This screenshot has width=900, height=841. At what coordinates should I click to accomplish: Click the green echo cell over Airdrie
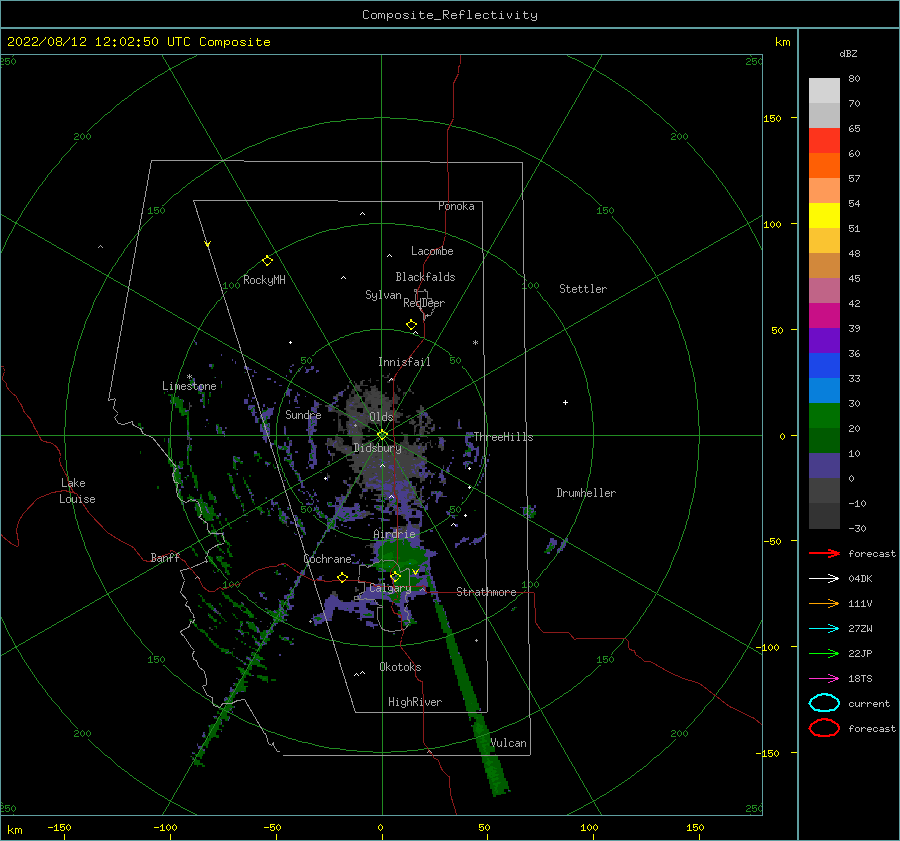pos(402,554)
